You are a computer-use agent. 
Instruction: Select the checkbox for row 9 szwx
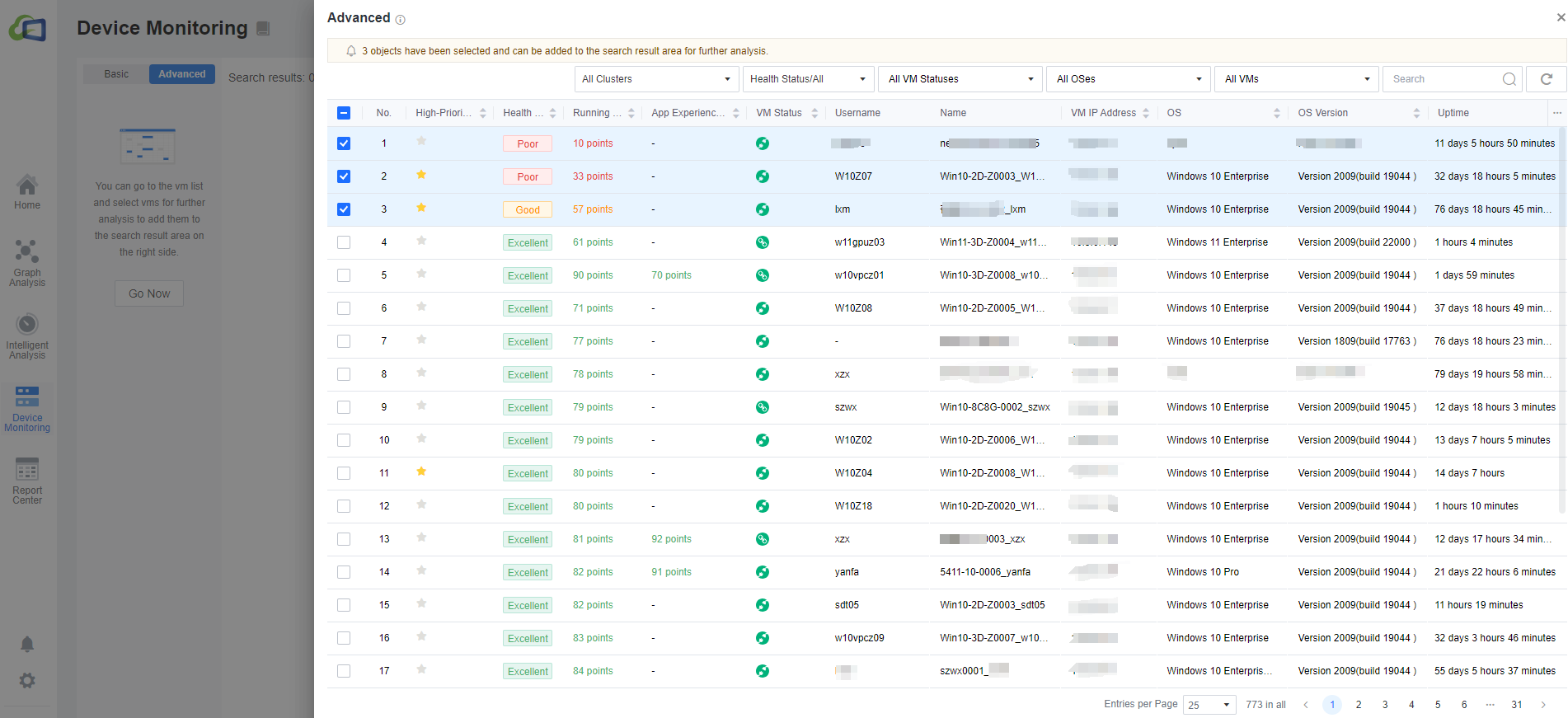(344, 407)
